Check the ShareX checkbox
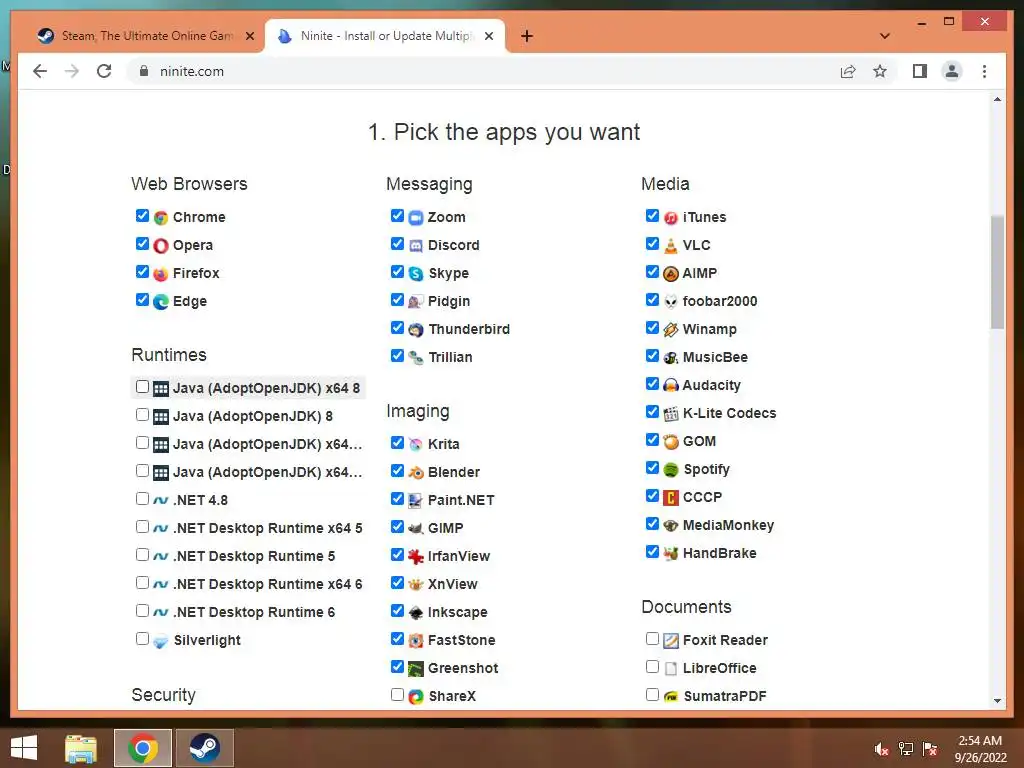Screen dimensions: 1024x768 (x=397, y=695)
